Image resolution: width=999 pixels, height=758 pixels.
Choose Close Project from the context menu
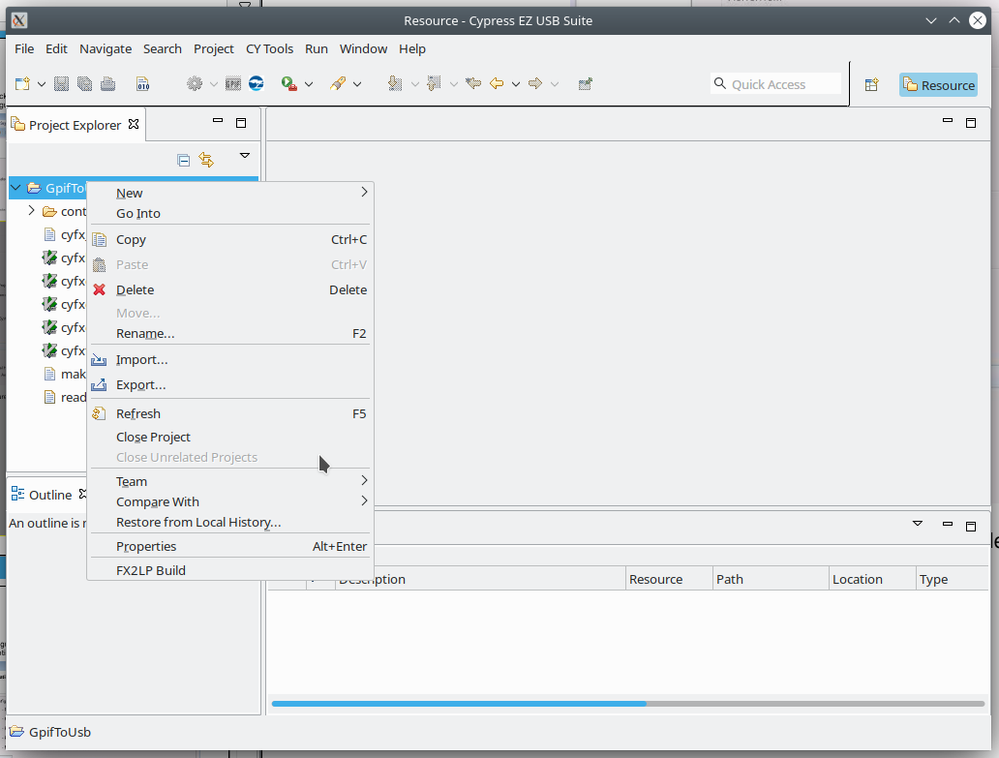pos(230,437)
